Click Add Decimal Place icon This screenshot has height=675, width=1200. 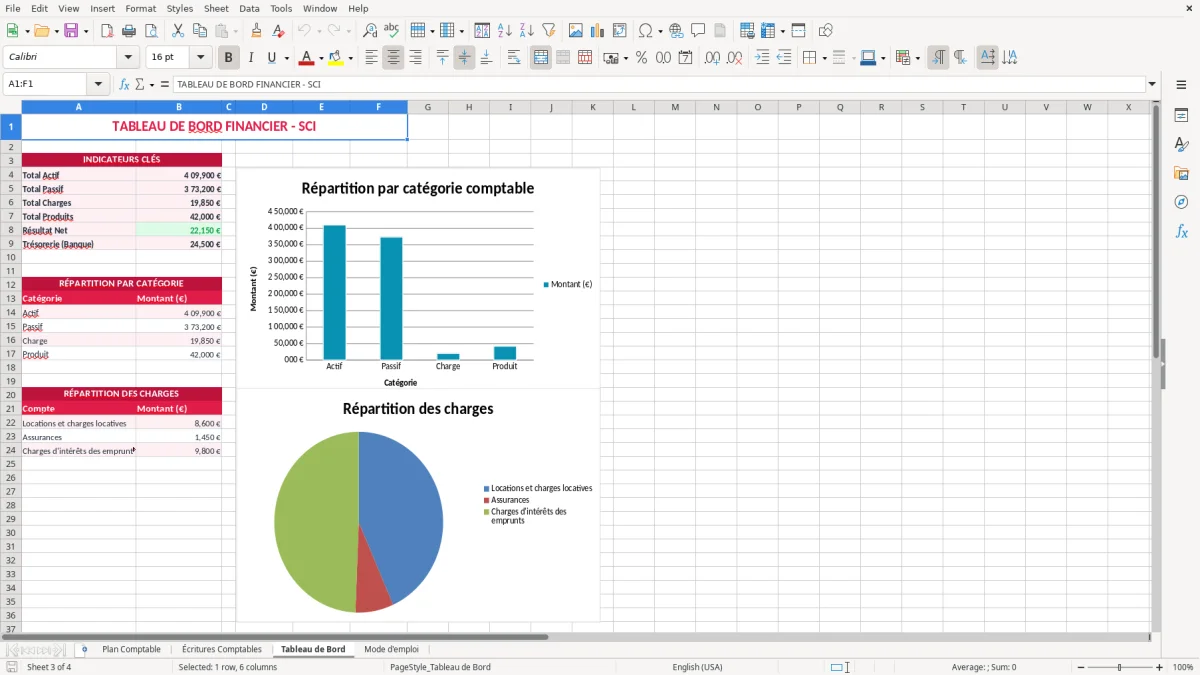pos(713,58)
